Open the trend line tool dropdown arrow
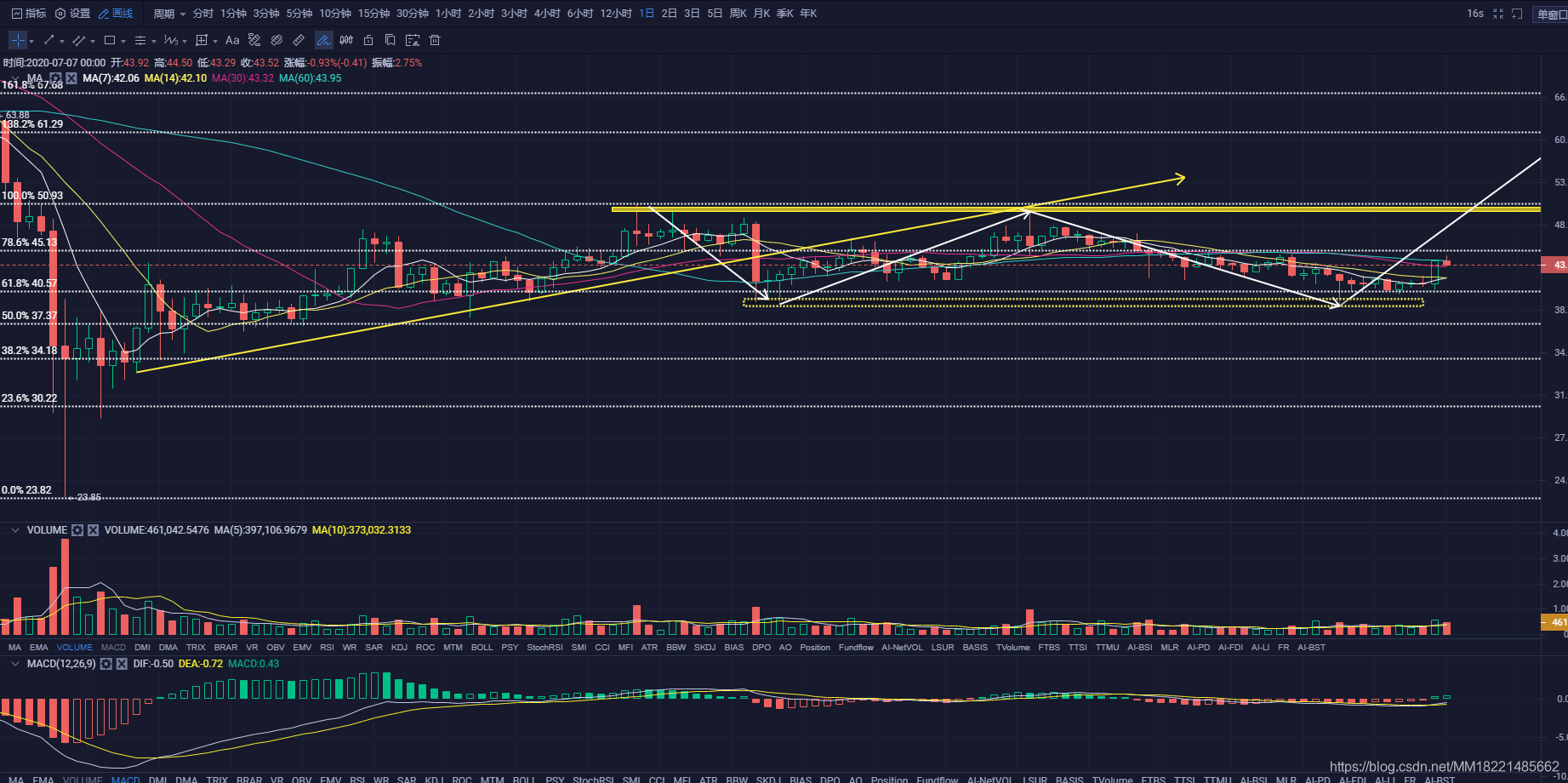1568x783 pixels. coord(62,41)
